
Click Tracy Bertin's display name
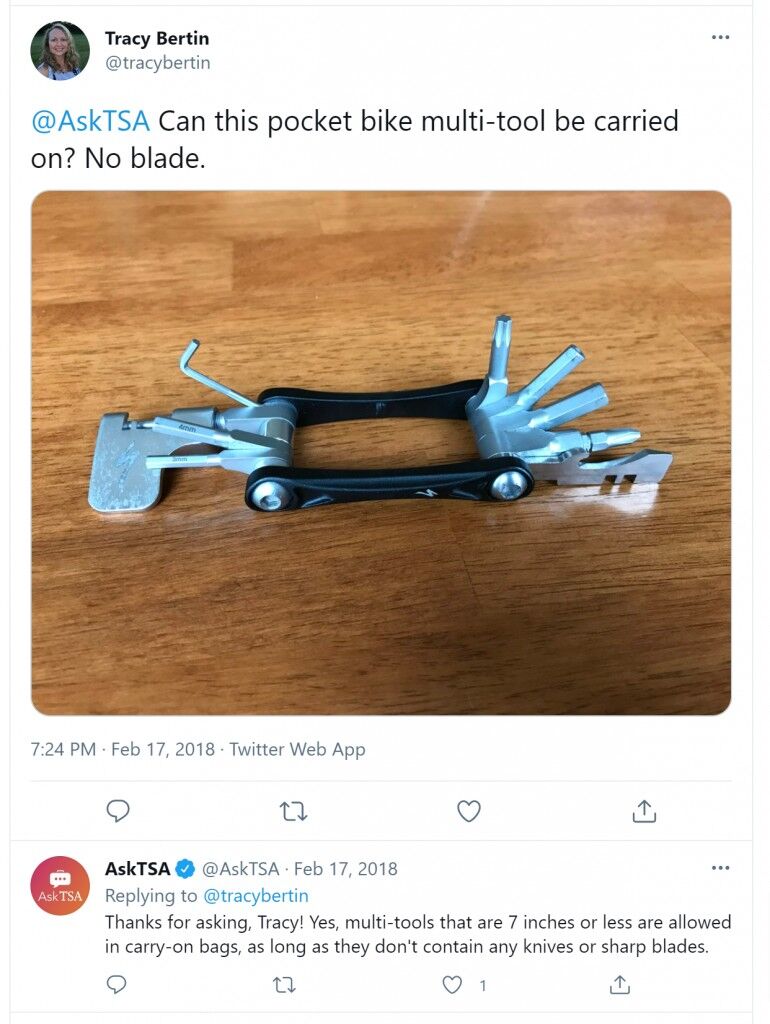[x=157, y=39]
